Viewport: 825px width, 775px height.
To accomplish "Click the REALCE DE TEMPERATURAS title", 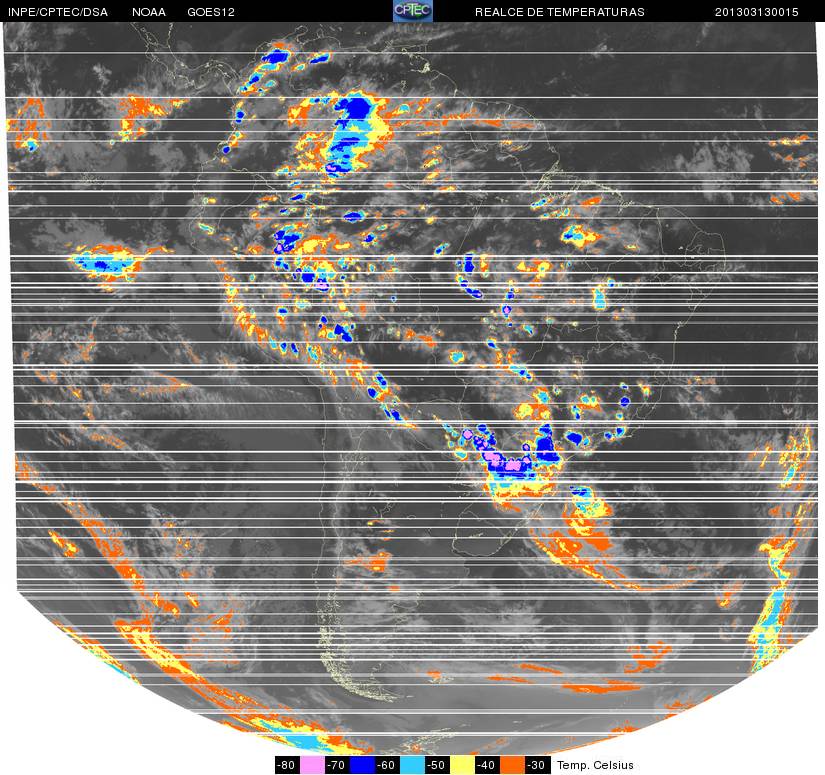I will 560,12.
